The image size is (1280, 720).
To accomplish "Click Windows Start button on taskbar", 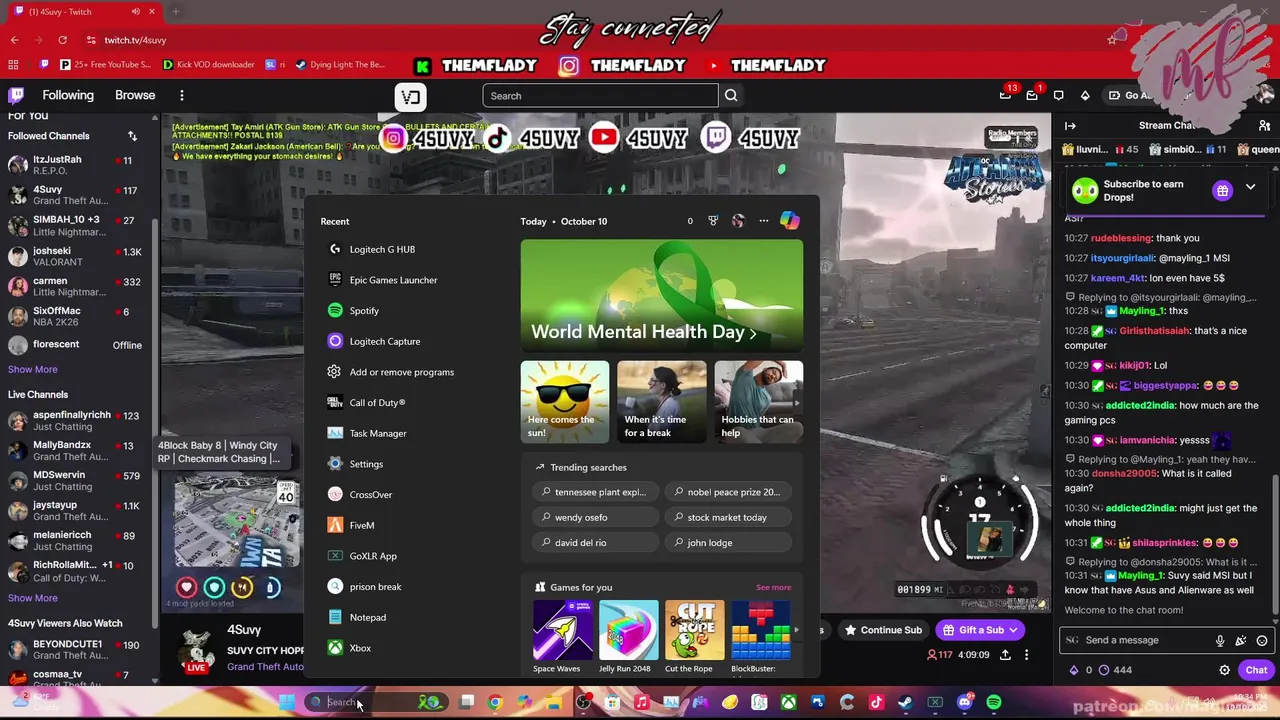I will pyautogui.click(x=286, y=702).
